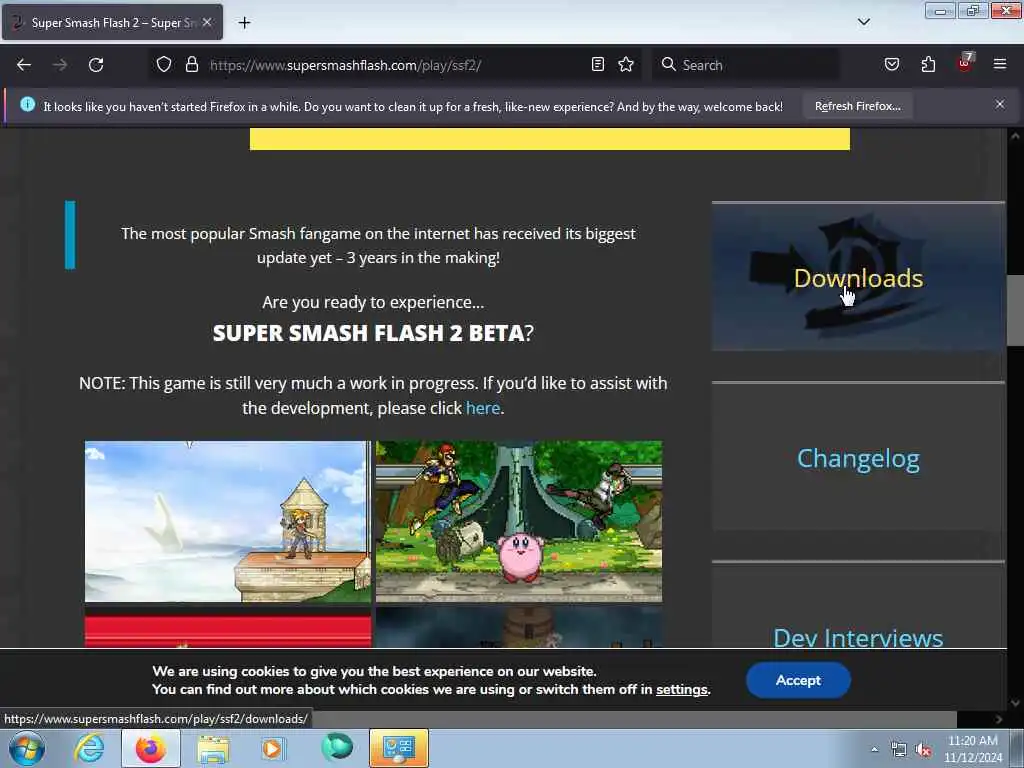Click the muted volume tray icon

(x=923, y=750)
